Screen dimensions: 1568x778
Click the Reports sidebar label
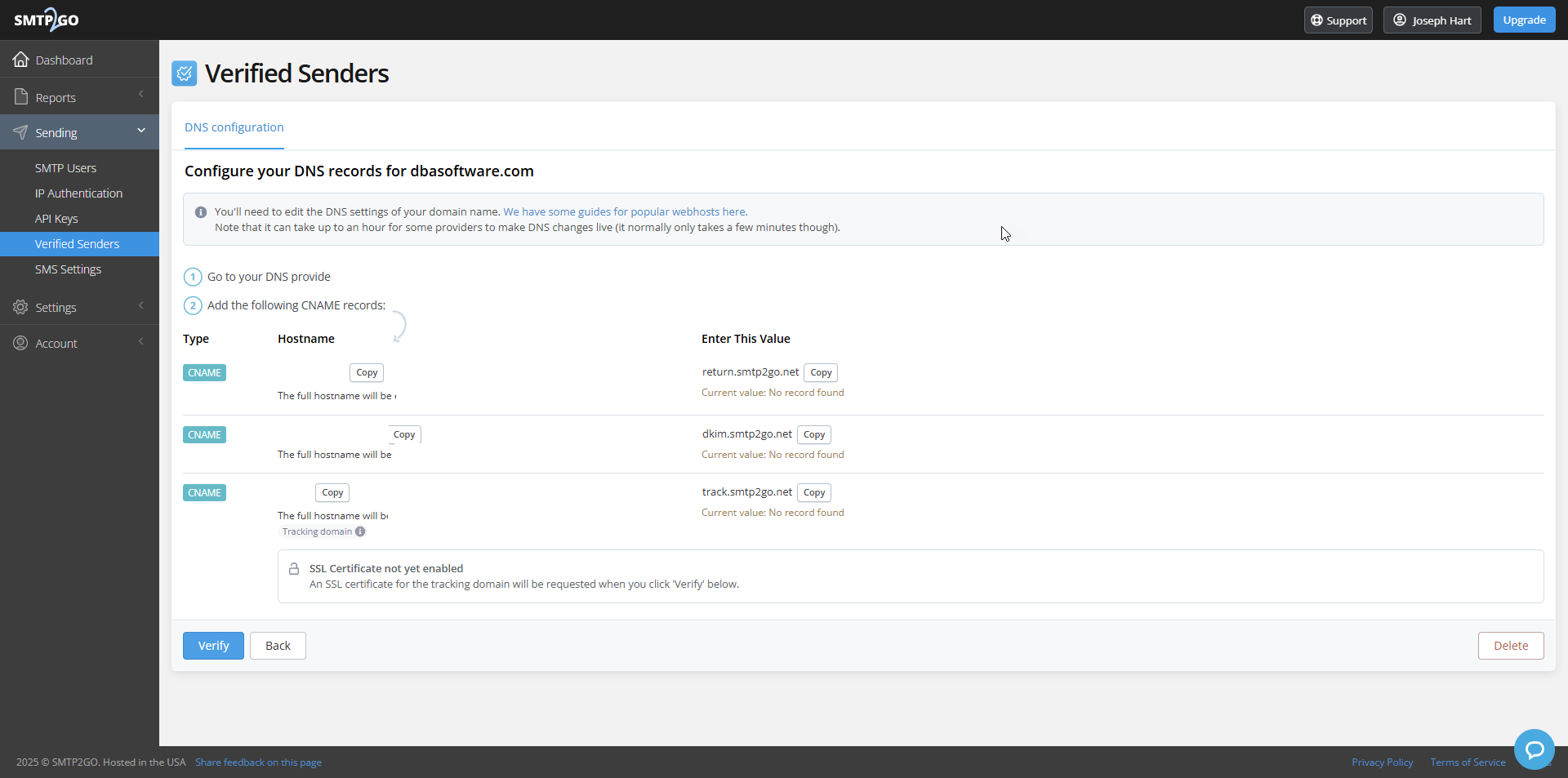56,98
